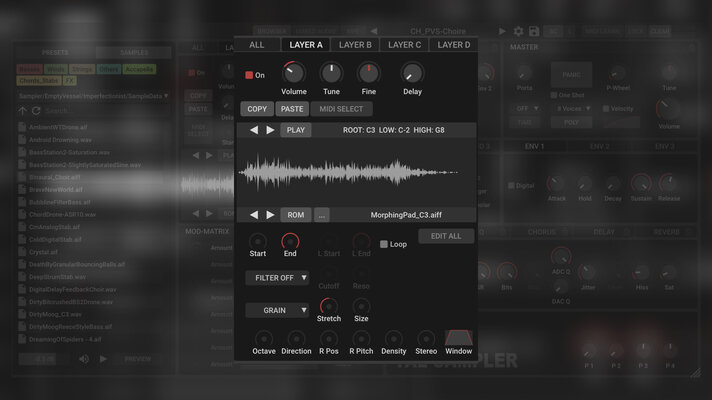Toggle the Digital envelope checkbox
Image resolution: width=712 pixels, height=400 pixels.
coord(511,185)
